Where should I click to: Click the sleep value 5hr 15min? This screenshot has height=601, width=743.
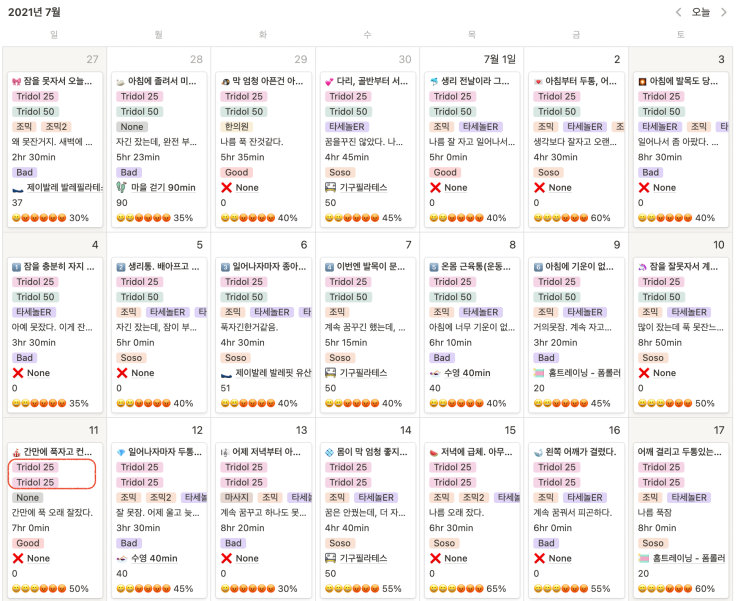click(346, 343)
